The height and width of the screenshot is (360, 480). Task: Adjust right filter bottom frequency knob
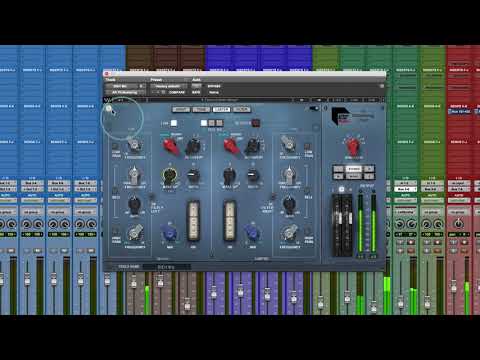click(x=289, y=232)
